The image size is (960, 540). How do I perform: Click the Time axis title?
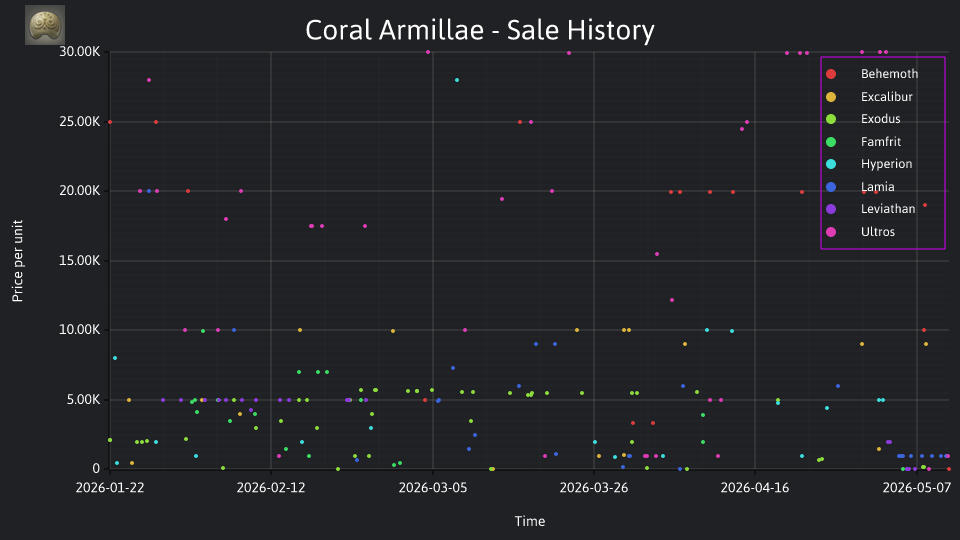click(x=530, y=522)
